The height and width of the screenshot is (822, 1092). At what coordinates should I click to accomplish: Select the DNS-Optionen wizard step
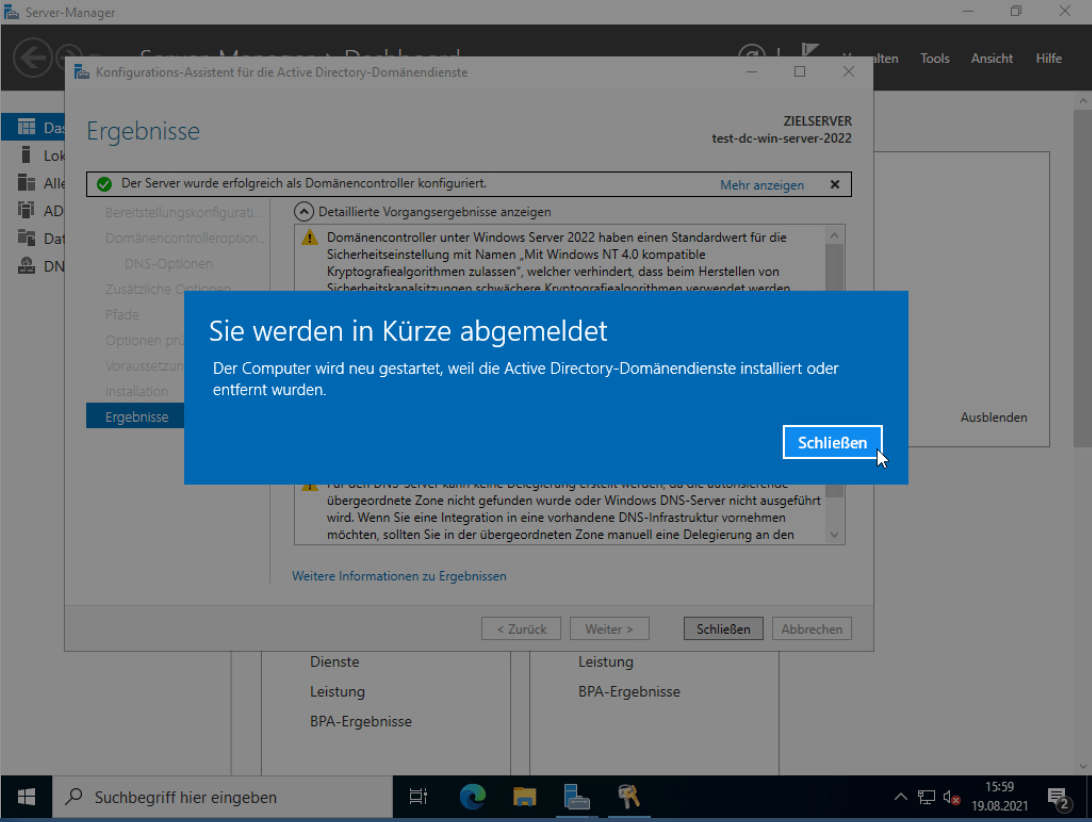169,263
